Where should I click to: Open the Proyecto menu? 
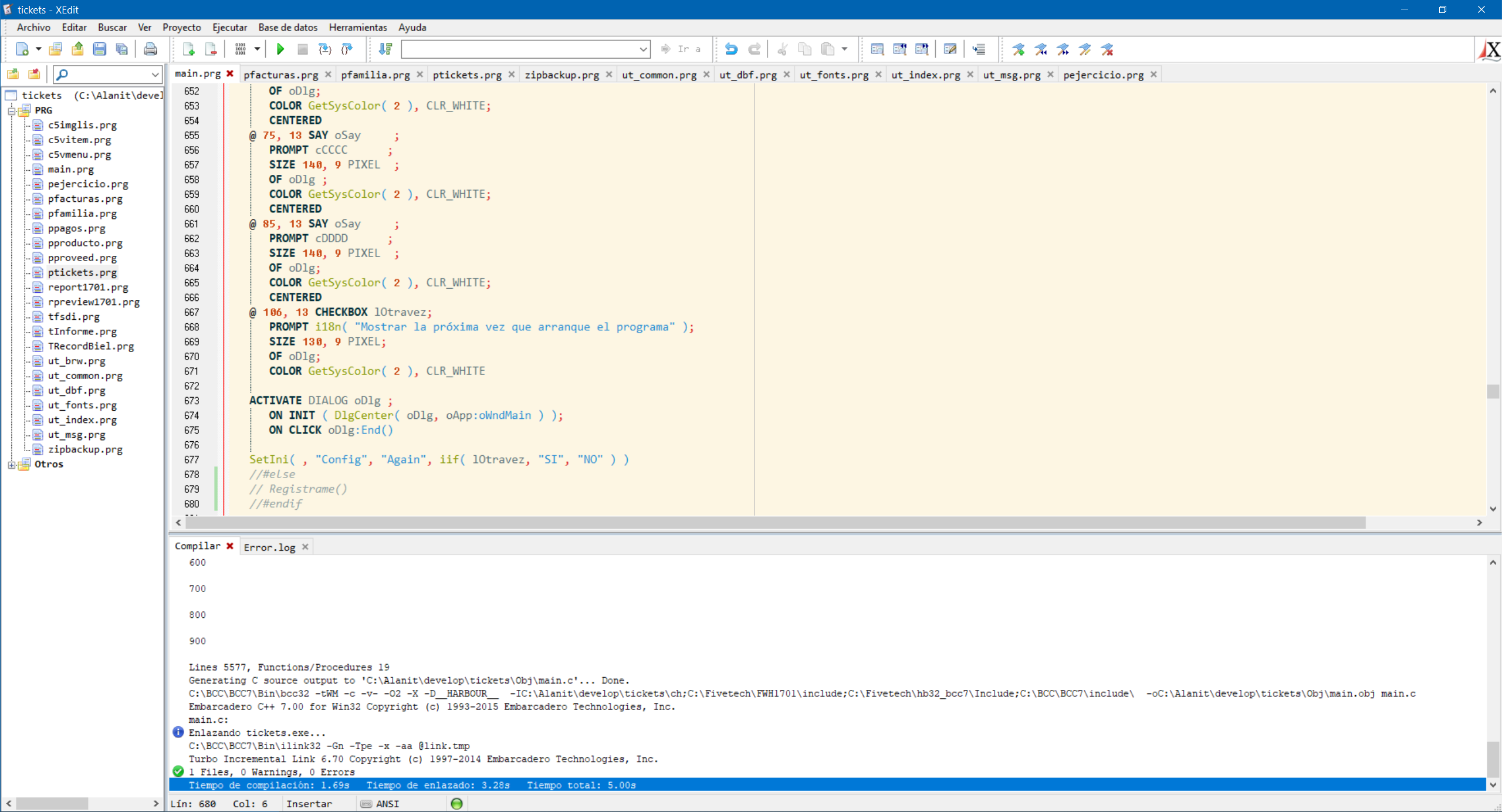(181, 28)
